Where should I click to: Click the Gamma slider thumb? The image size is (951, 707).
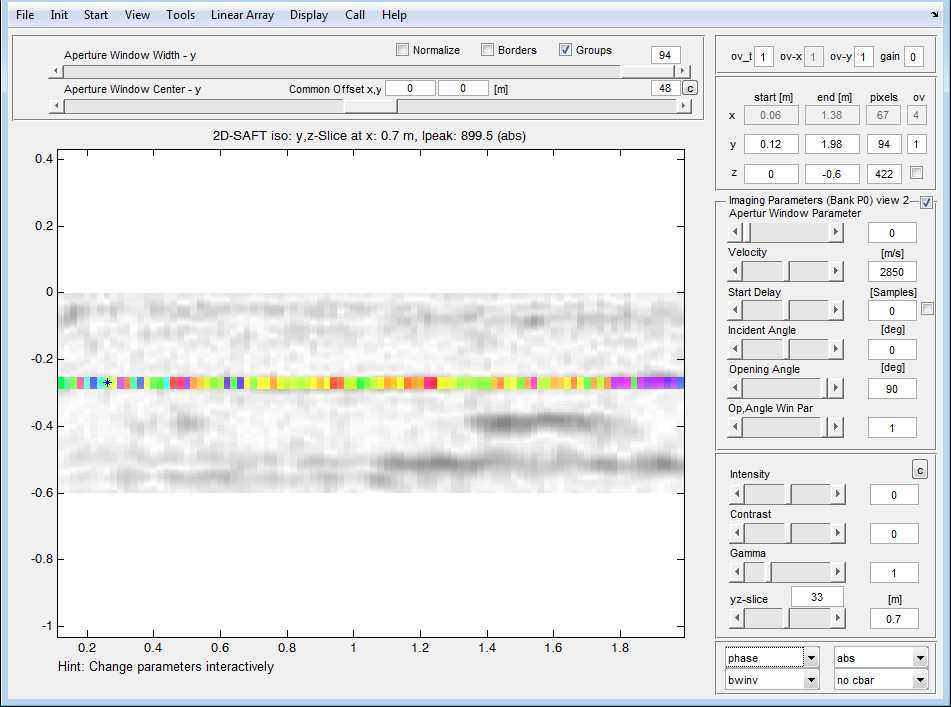click(768, 572)
